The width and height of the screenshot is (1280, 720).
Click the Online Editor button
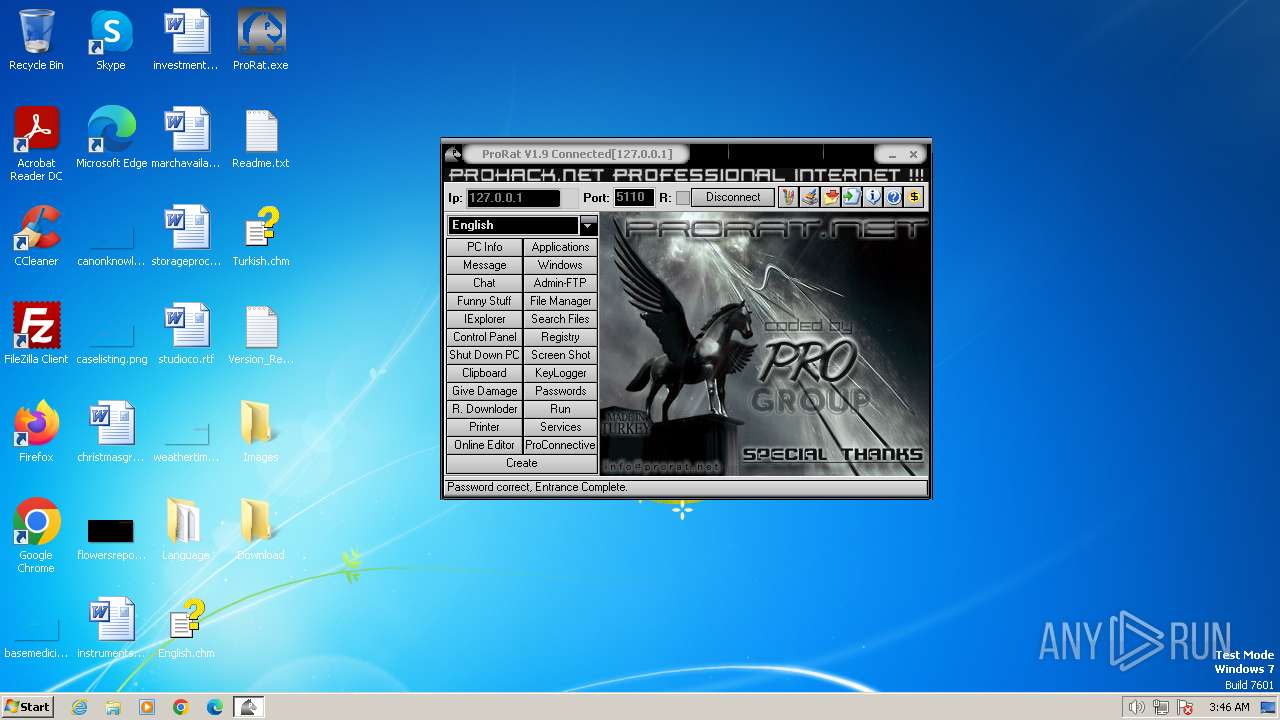tap(485, 445)
